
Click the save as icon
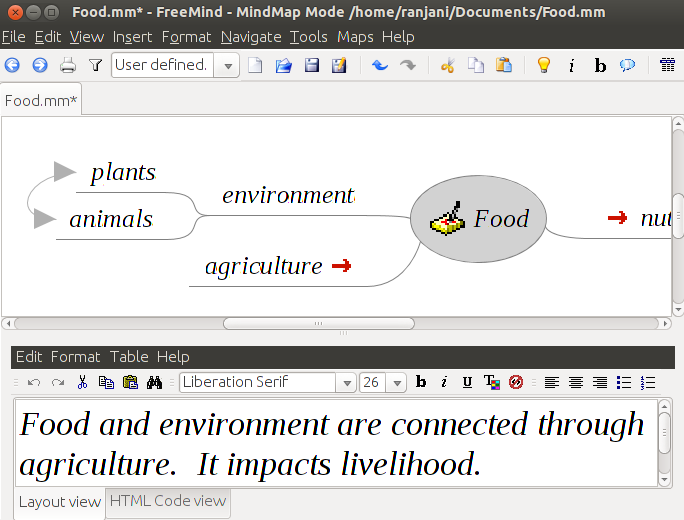pyautogui.click(x=339, y=65)
